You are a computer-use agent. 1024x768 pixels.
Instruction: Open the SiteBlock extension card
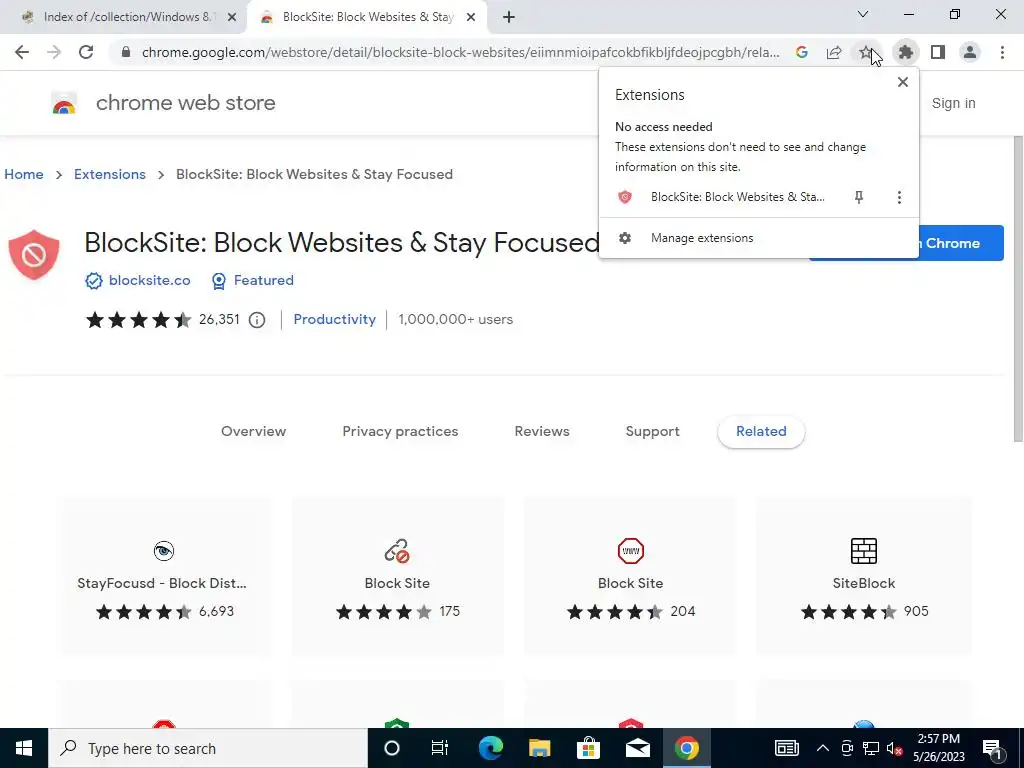863,577
